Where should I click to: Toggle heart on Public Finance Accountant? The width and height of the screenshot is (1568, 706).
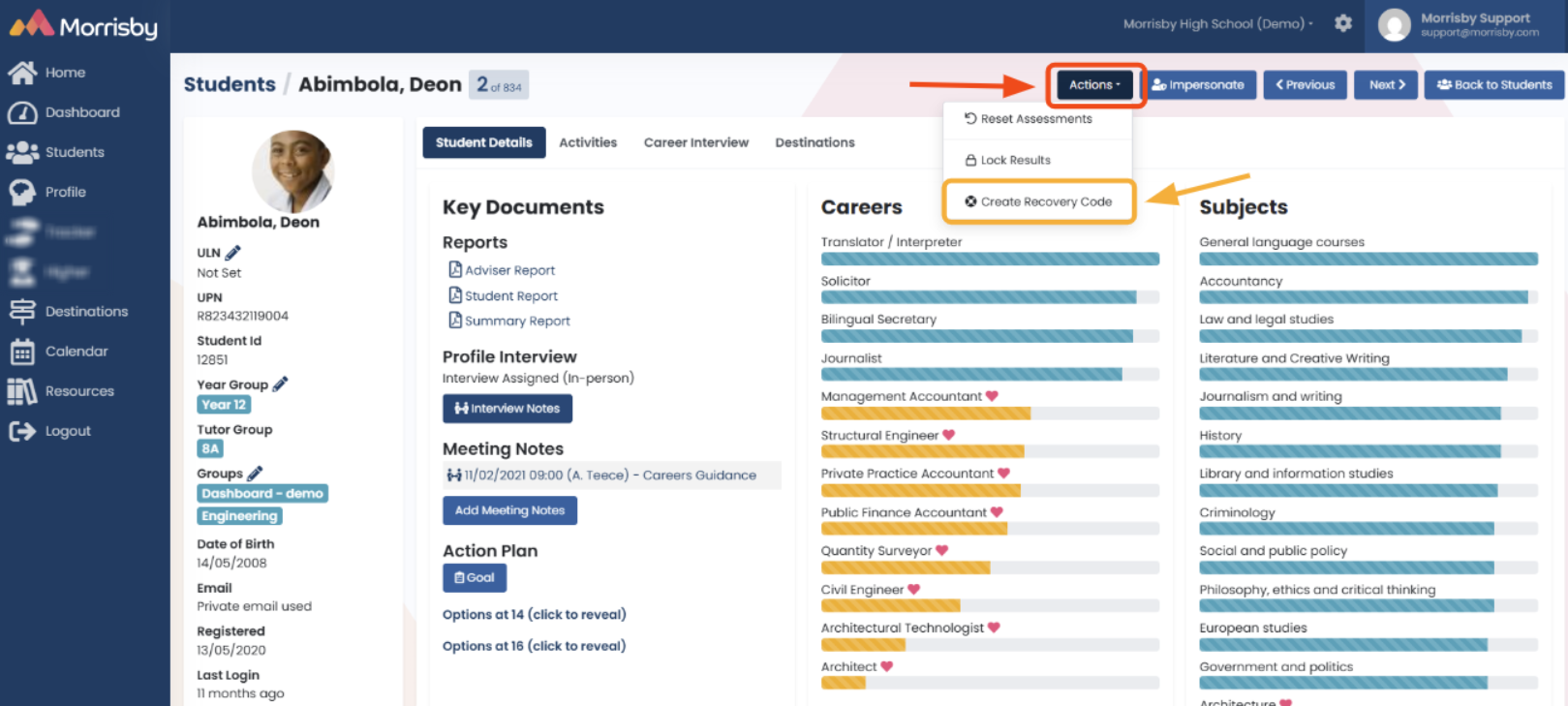(x=997, y=512)
